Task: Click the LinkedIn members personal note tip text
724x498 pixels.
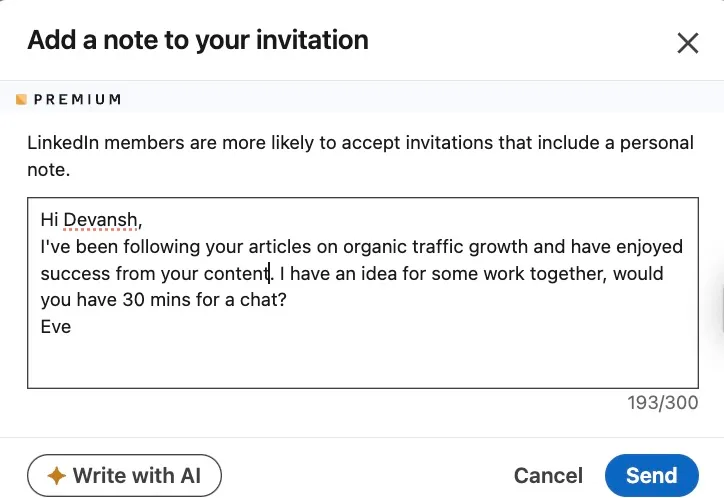Action: [x=360, y=156]
